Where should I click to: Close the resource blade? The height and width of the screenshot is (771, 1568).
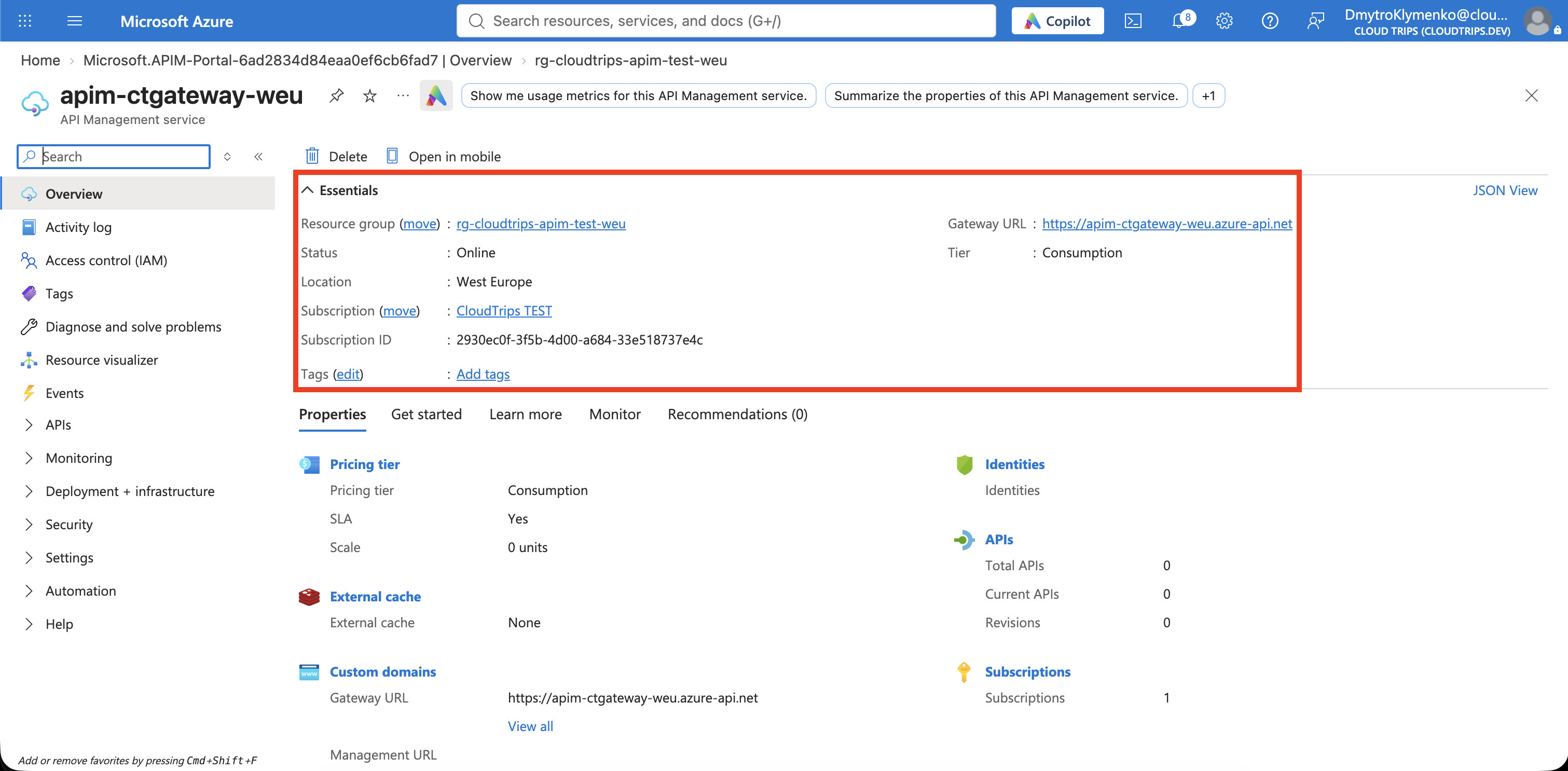click(x=1532, y=95)
